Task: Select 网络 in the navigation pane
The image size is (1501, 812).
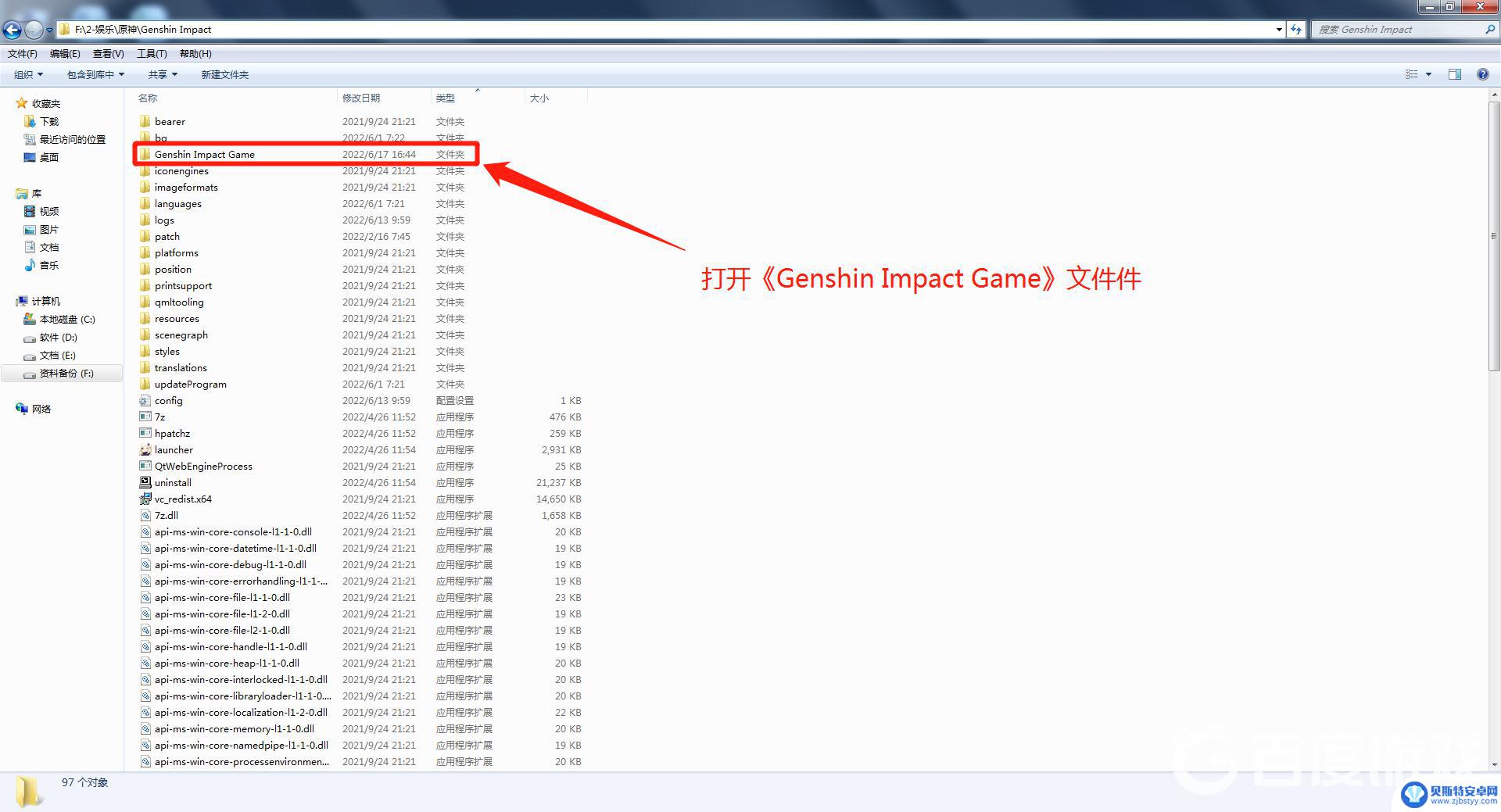Action: click(x=34, y=410)
